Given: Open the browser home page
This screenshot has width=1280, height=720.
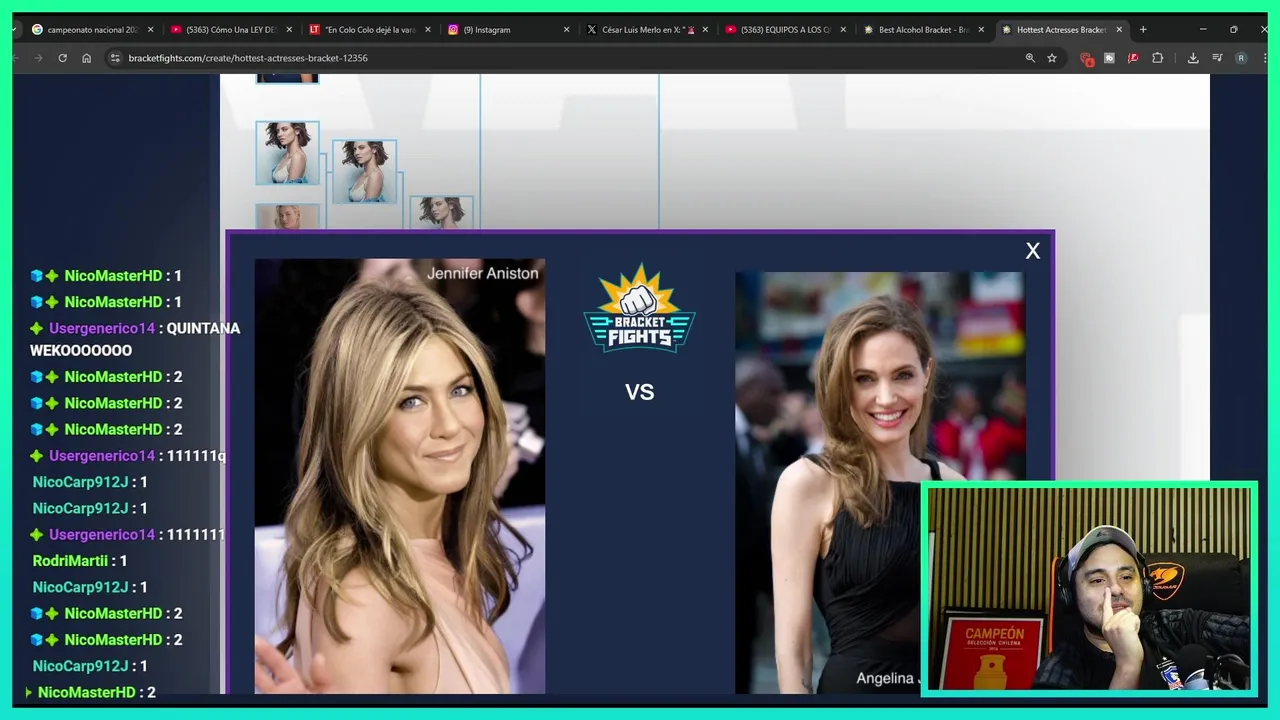Looking at the screenshot, I should point(86,58).
